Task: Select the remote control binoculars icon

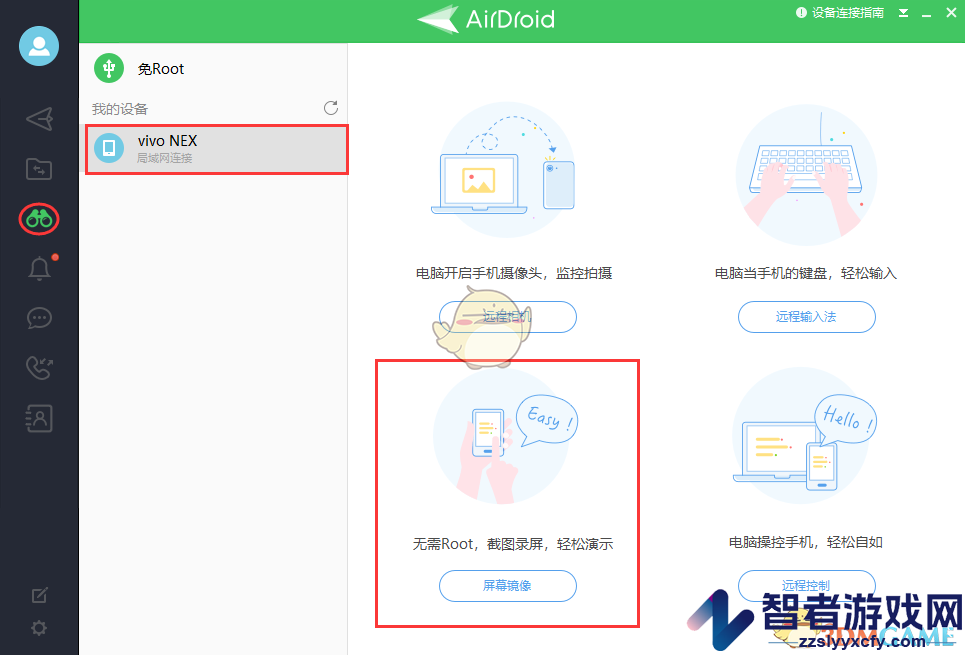Action: pos(39,219)
